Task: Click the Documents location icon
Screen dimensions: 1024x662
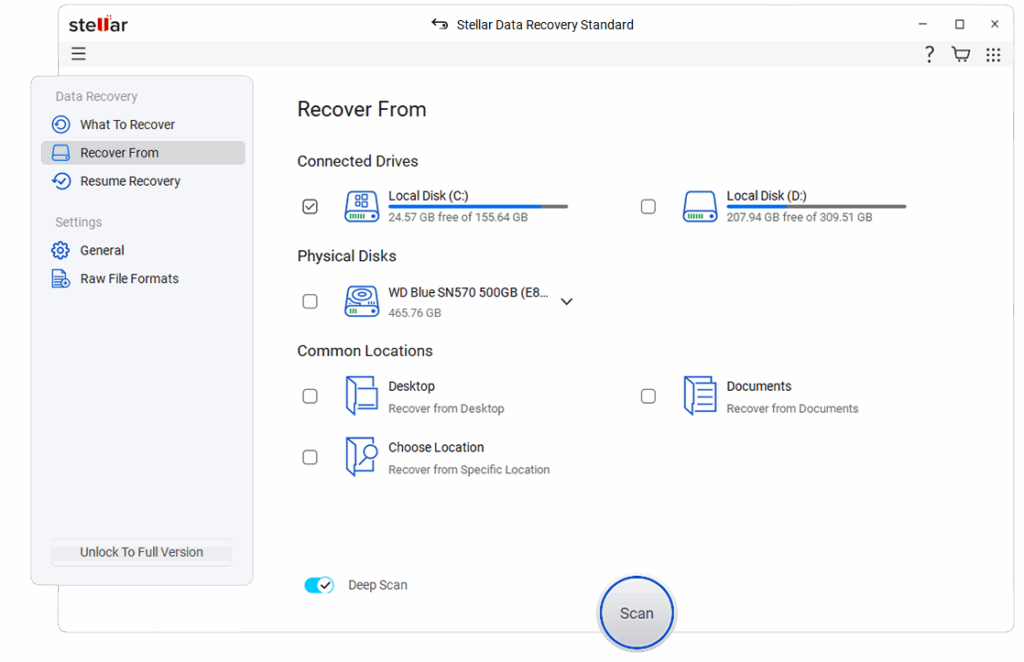Action: click(x=700, y=396)
